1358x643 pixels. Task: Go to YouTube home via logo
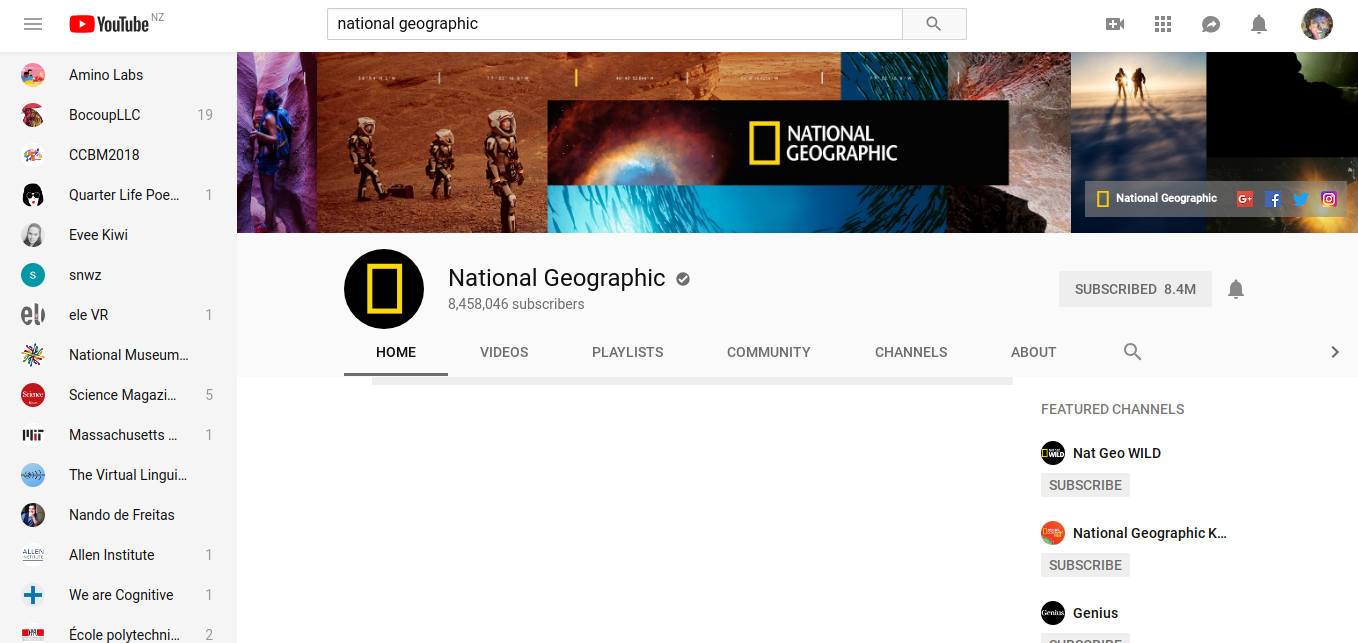pos(109,24)
